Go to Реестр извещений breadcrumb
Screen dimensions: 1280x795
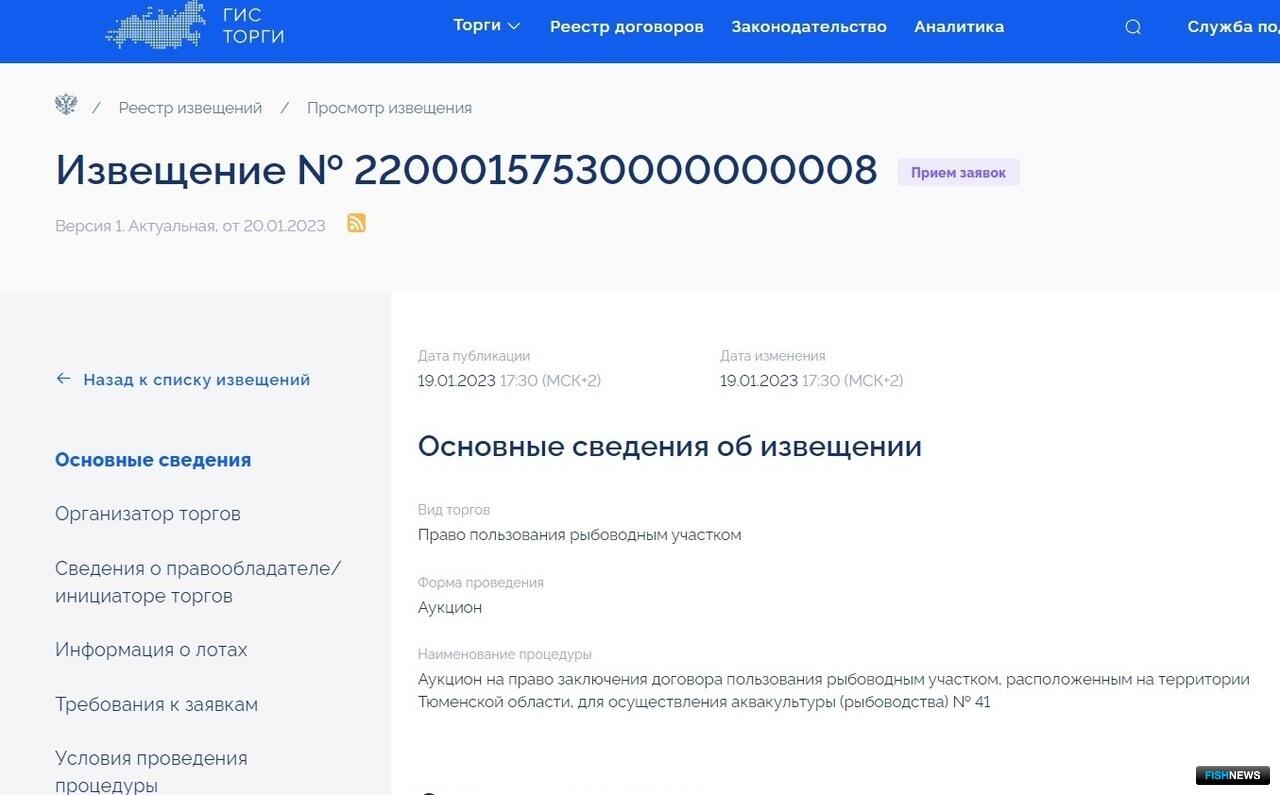click(190, 108)
